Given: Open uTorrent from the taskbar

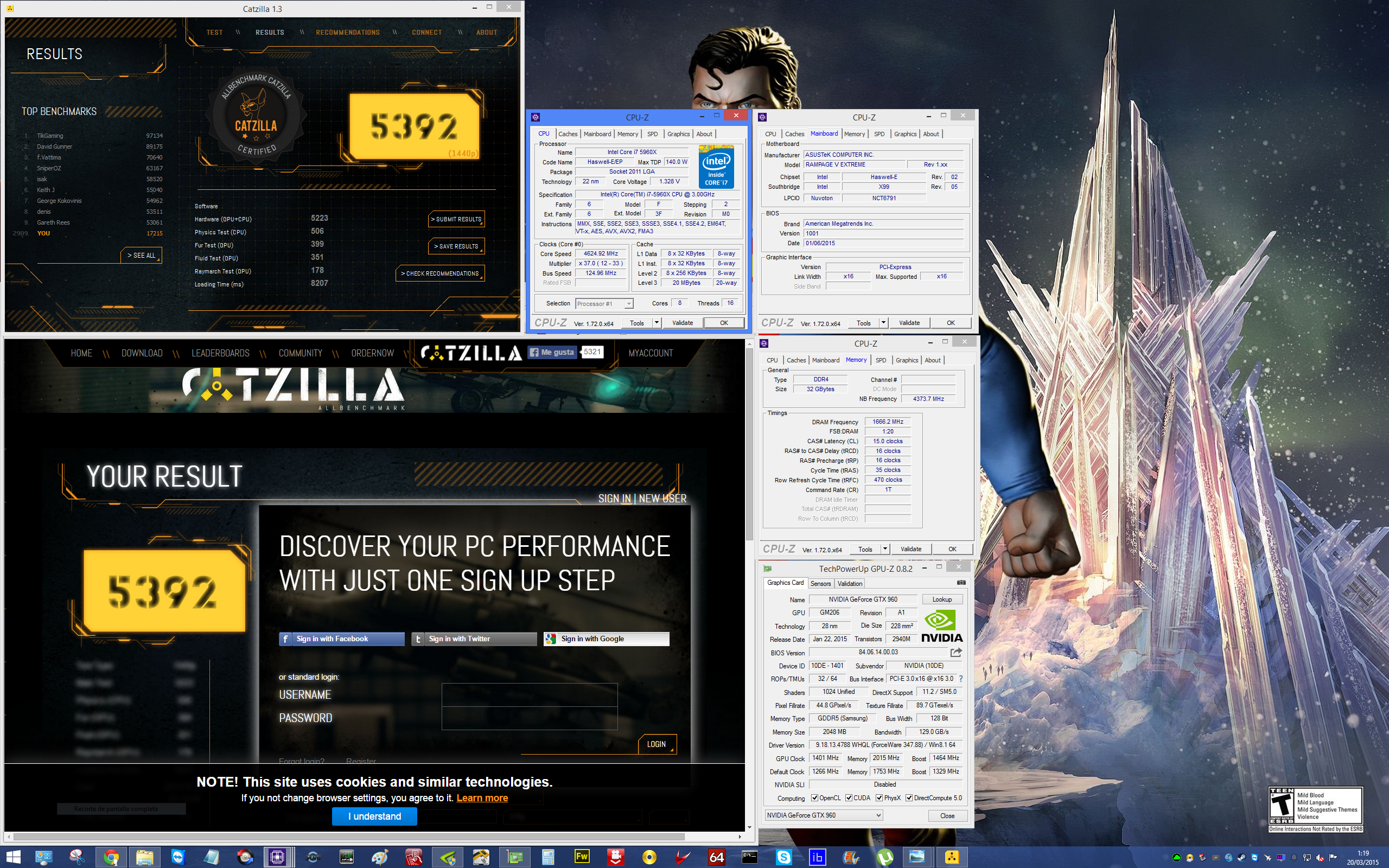Looking at the screenshot, I should tap(885, 857).
